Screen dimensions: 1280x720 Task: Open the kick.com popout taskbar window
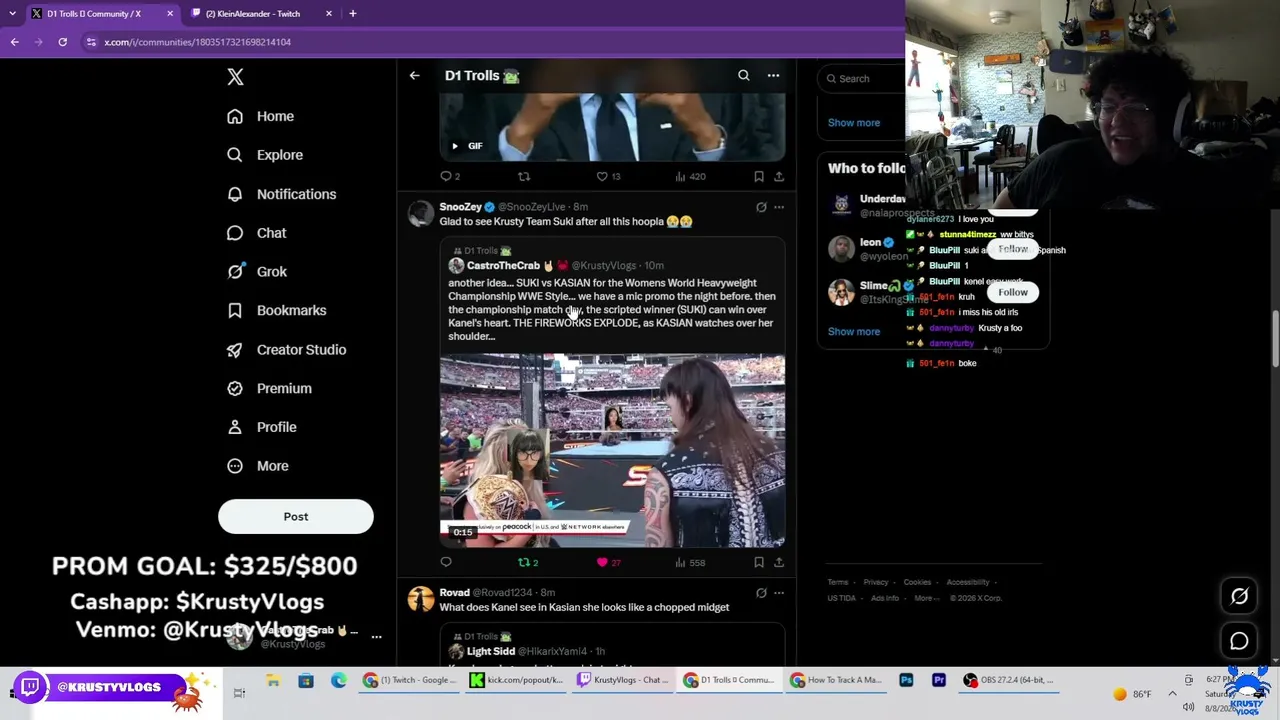pos(517,681)
